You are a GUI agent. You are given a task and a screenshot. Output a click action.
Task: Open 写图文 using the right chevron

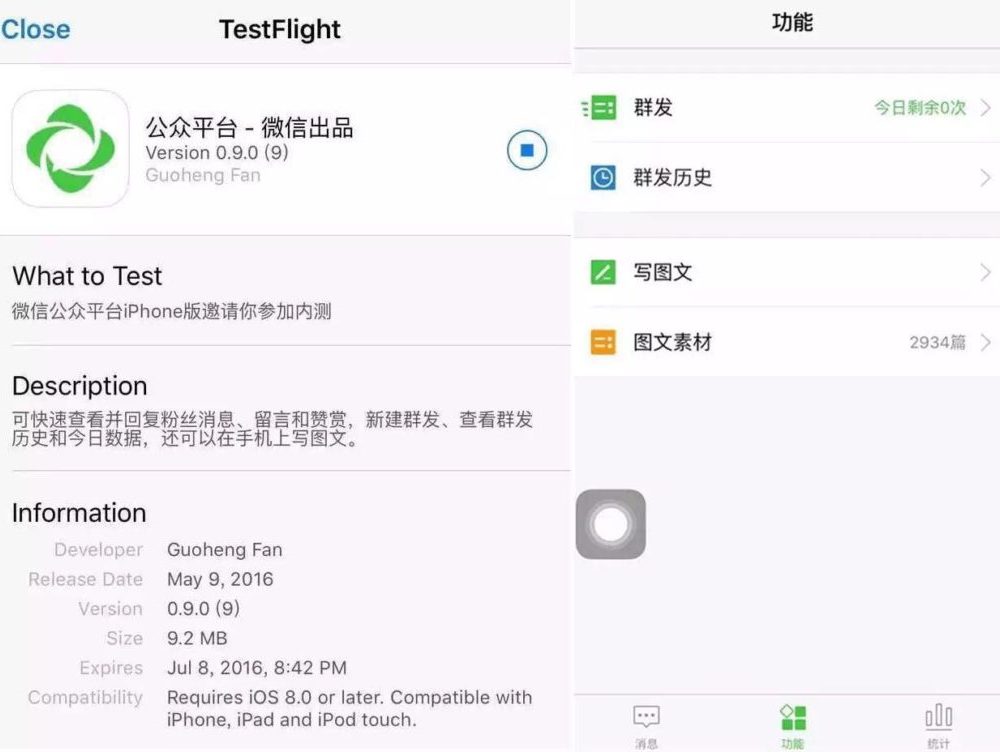(x=985, y=272)
